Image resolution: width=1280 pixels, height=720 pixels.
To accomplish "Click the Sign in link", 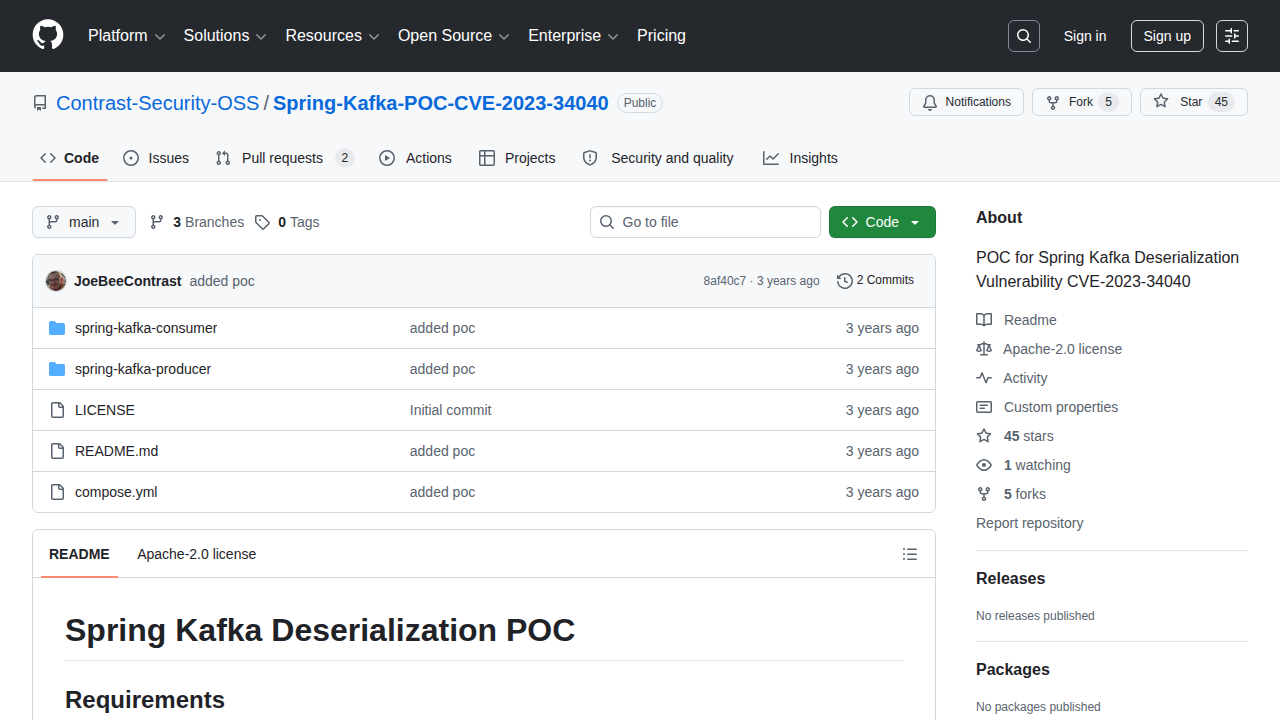I will click(x=1085, y=36).
